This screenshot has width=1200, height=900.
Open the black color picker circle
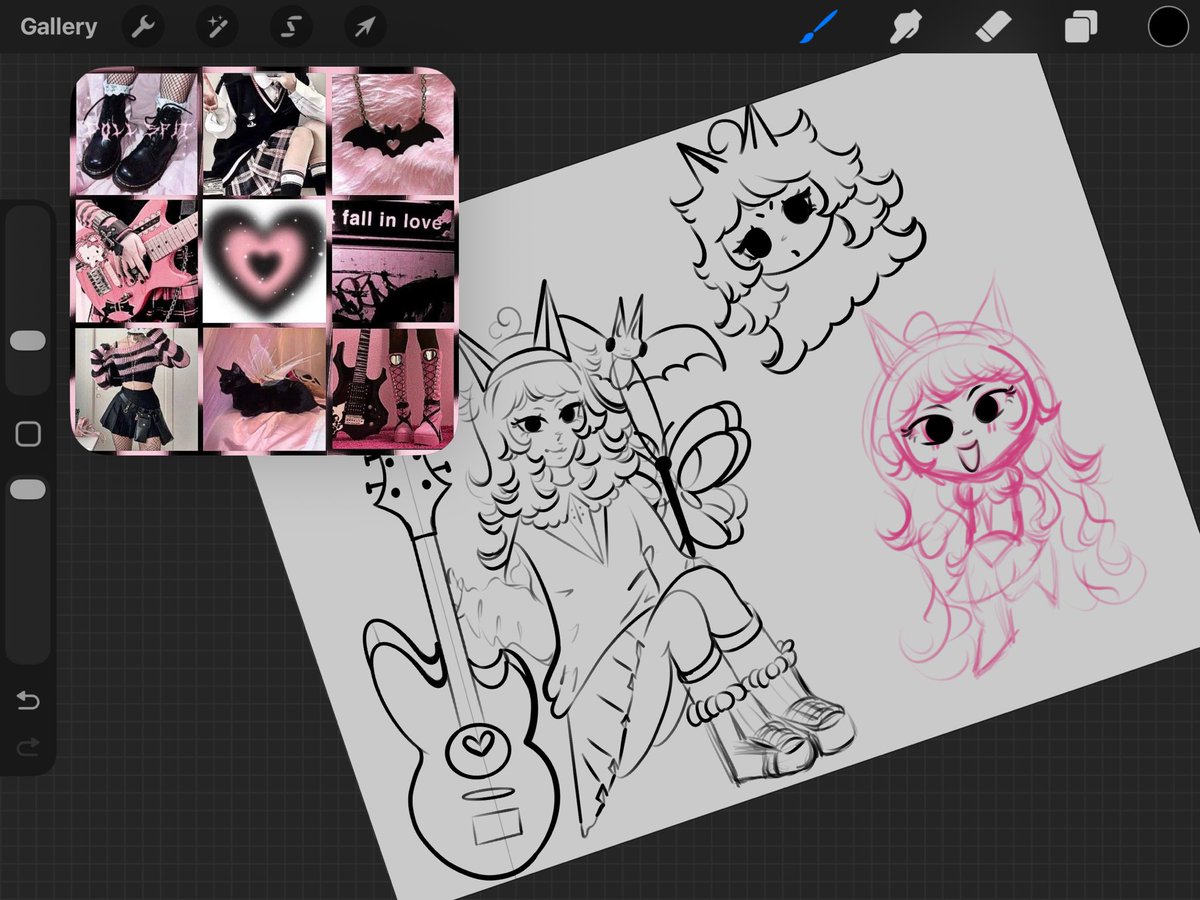[x=1167, y=27]
